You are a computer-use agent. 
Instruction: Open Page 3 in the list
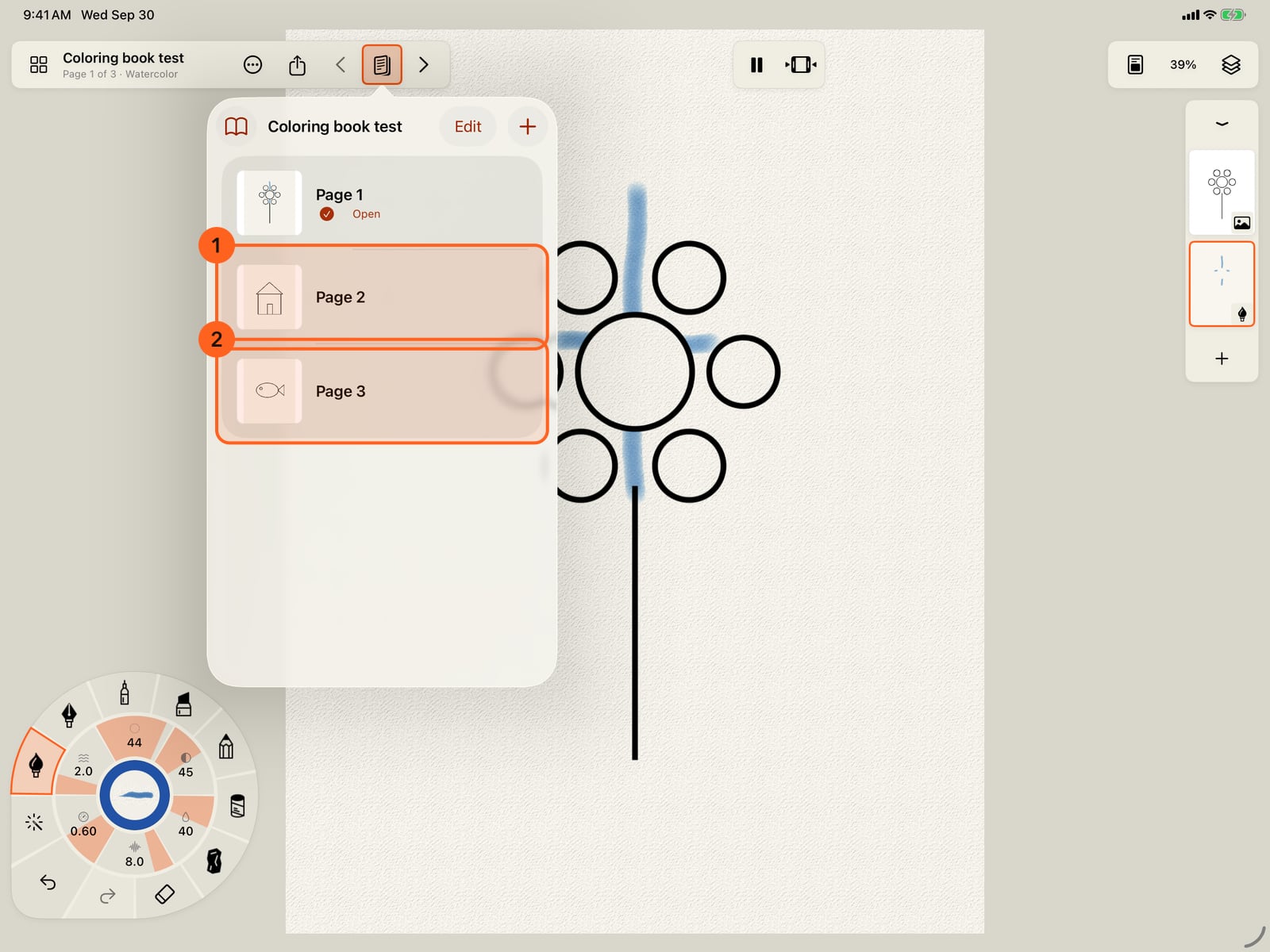click(x=382, y=391)
